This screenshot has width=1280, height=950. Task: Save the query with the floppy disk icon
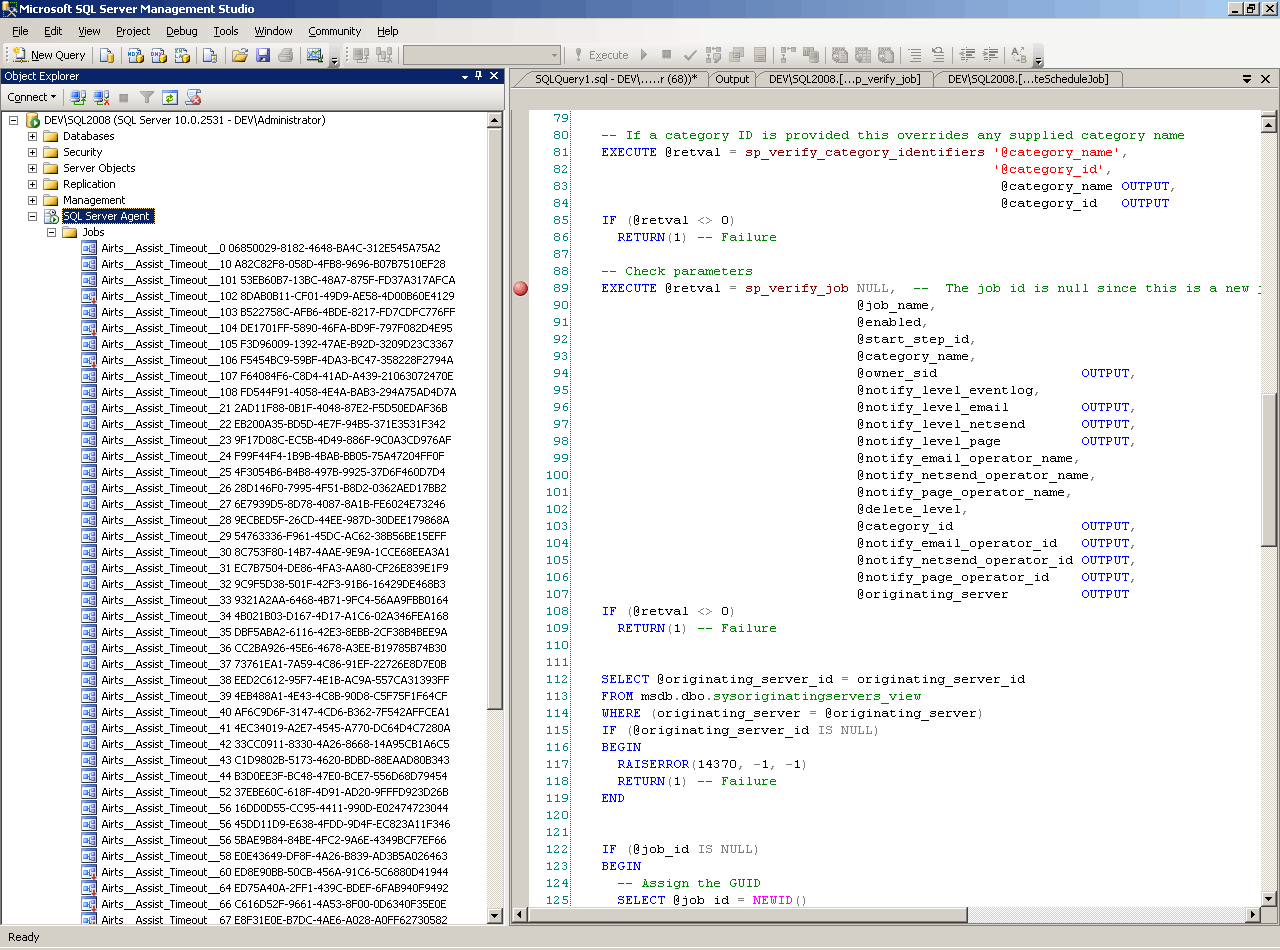tap(263, 56)
